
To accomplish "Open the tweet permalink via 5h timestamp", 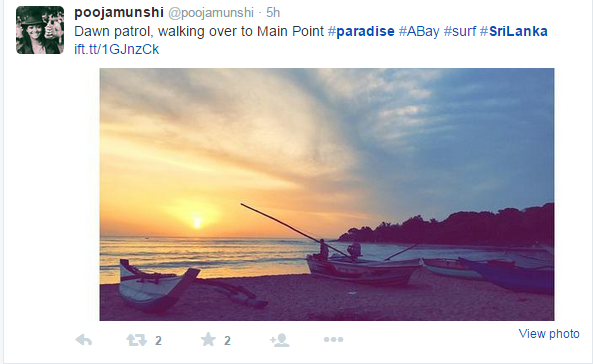I will pos(273,12).
